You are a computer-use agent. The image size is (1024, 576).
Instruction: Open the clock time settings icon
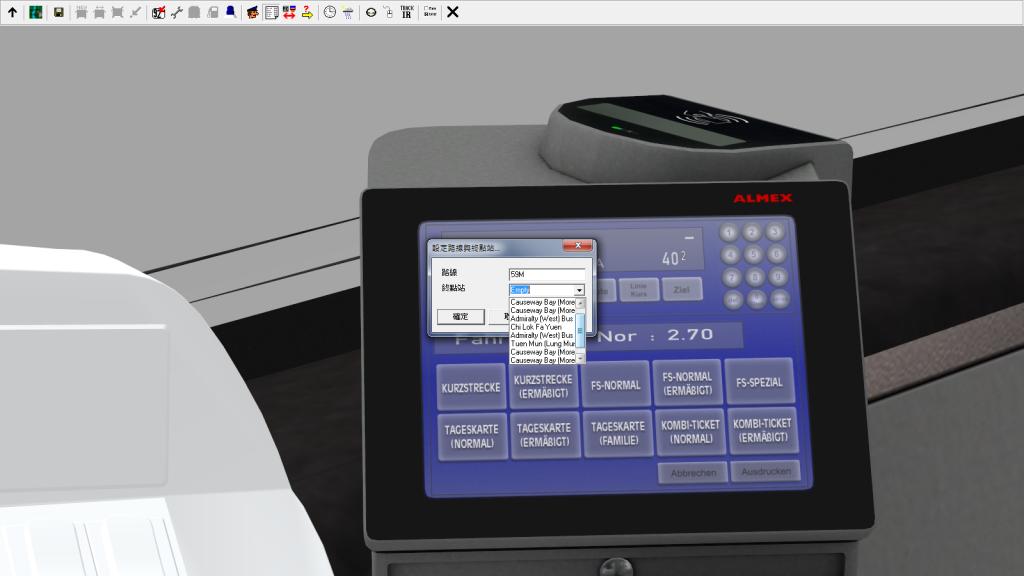coord(330,12)
